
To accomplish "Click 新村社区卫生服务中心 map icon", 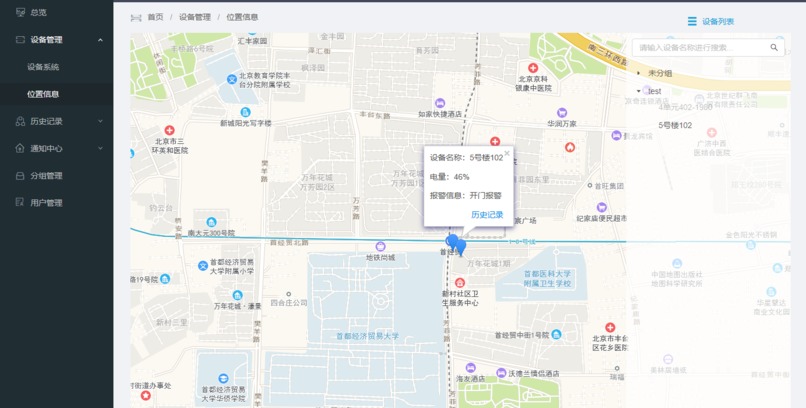I will pos(460,283).
